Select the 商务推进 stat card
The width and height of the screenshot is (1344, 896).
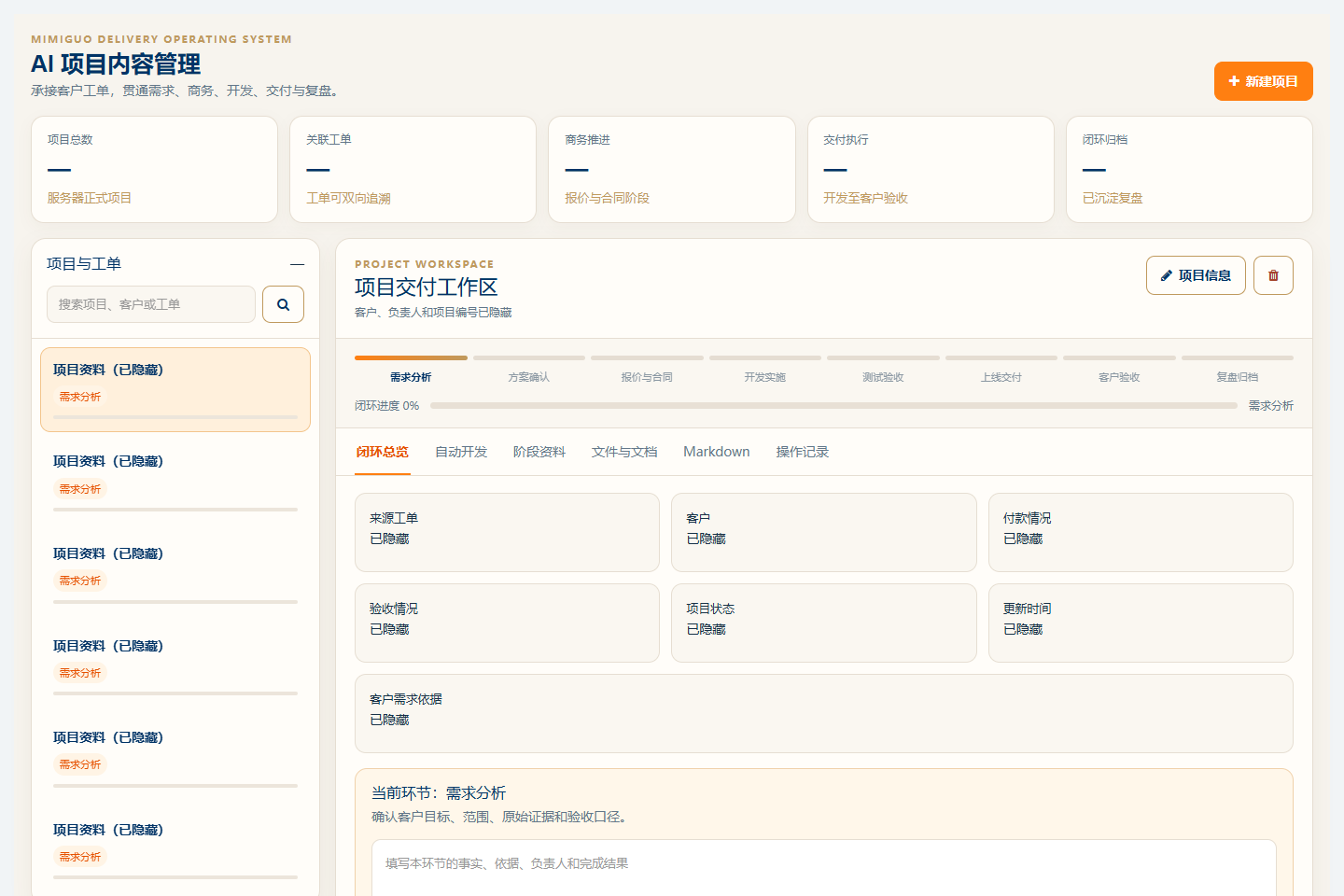click(x=672, y=170)
